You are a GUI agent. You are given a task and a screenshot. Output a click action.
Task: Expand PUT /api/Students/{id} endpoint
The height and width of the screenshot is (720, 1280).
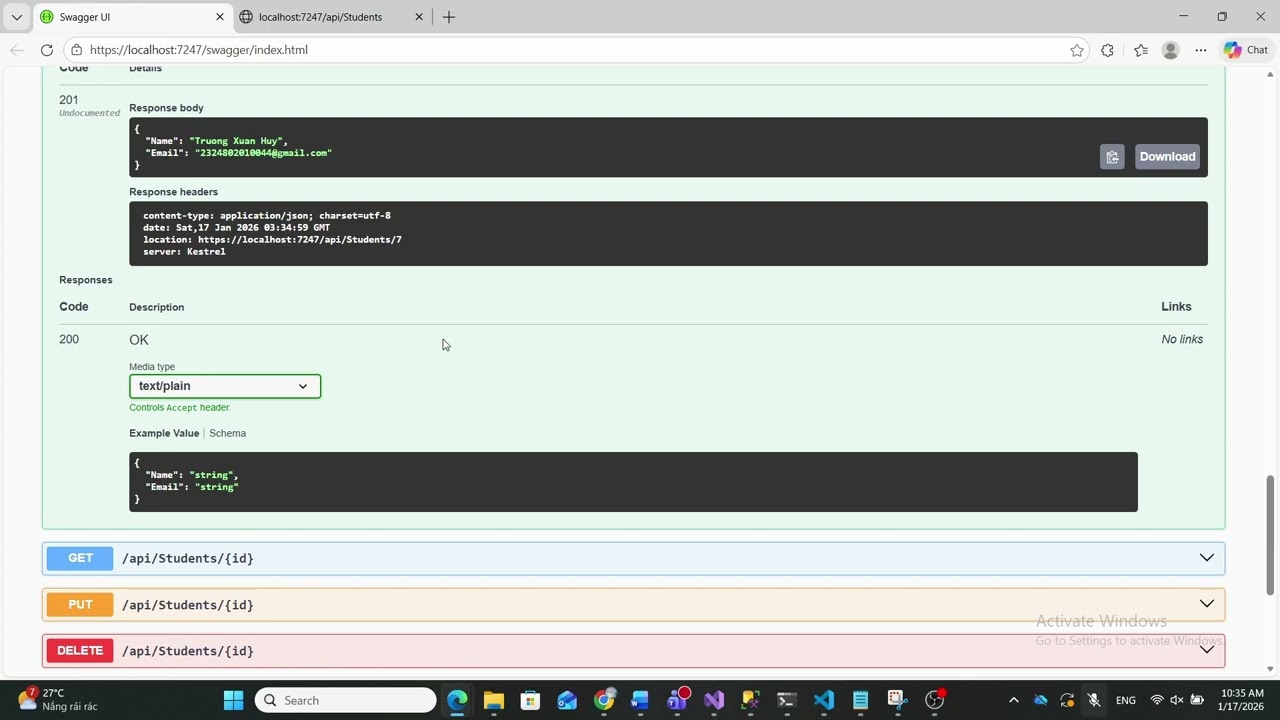point(633,605)
